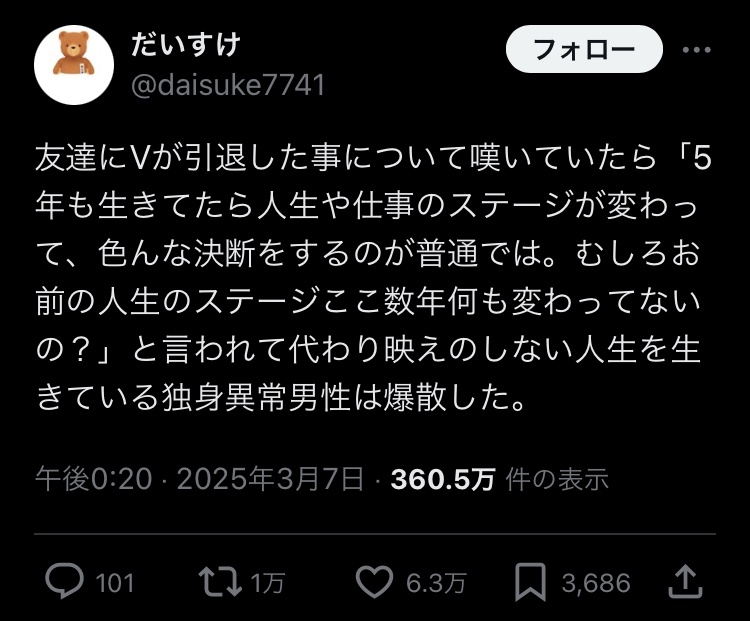Open the bear profile avatar
Screen dimensions: 750x621
click(x=74, y=65)
